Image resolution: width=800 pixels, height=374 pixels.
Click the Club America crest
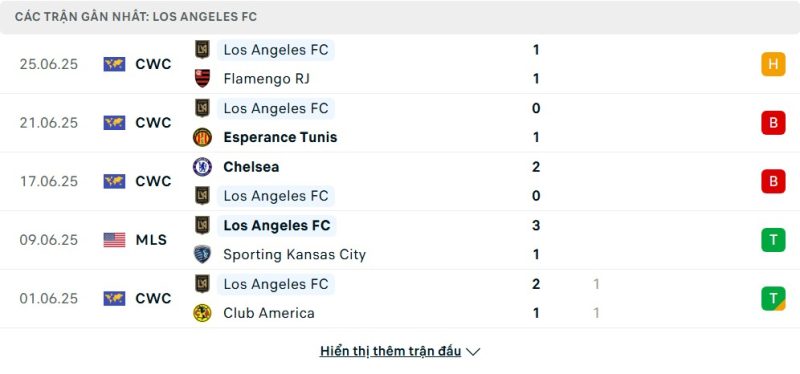[202, 313]
